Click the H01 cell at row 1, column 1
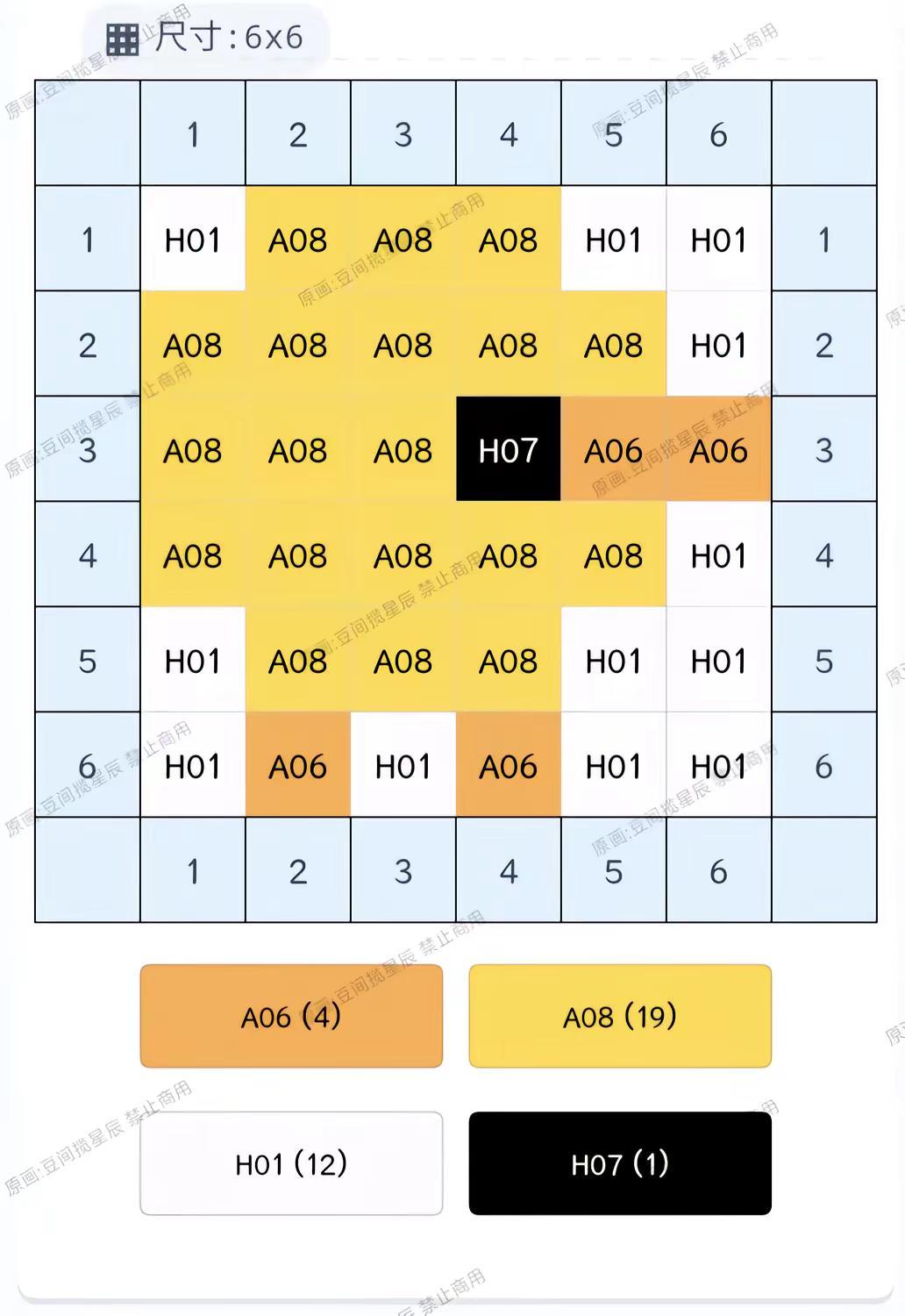 pyautogui.click(x=193, y=239)
